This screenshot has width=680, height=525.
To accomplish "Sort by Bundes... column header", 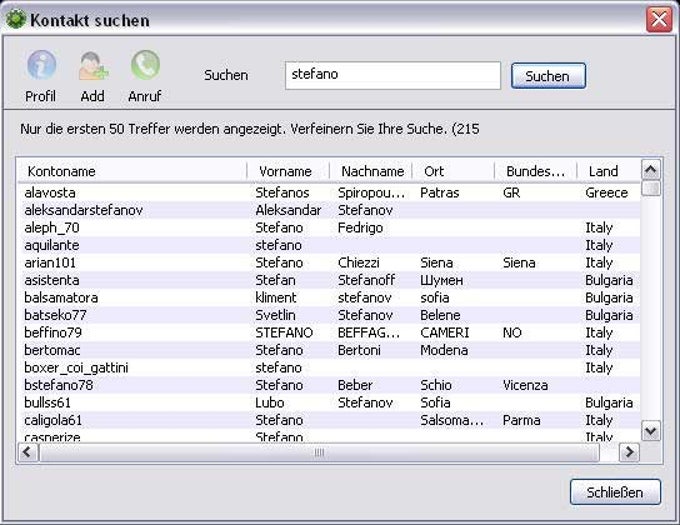I will pos(536,171).
